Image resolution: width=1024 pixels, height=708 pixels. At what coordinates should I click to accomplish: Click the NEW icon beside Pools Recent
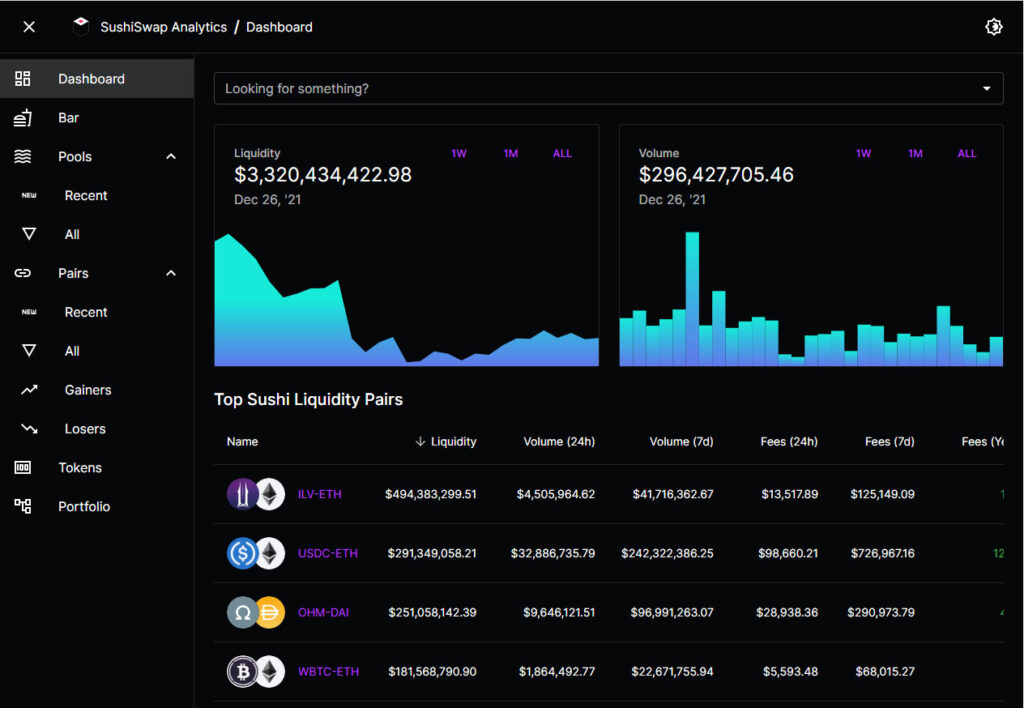coord(29,195)
